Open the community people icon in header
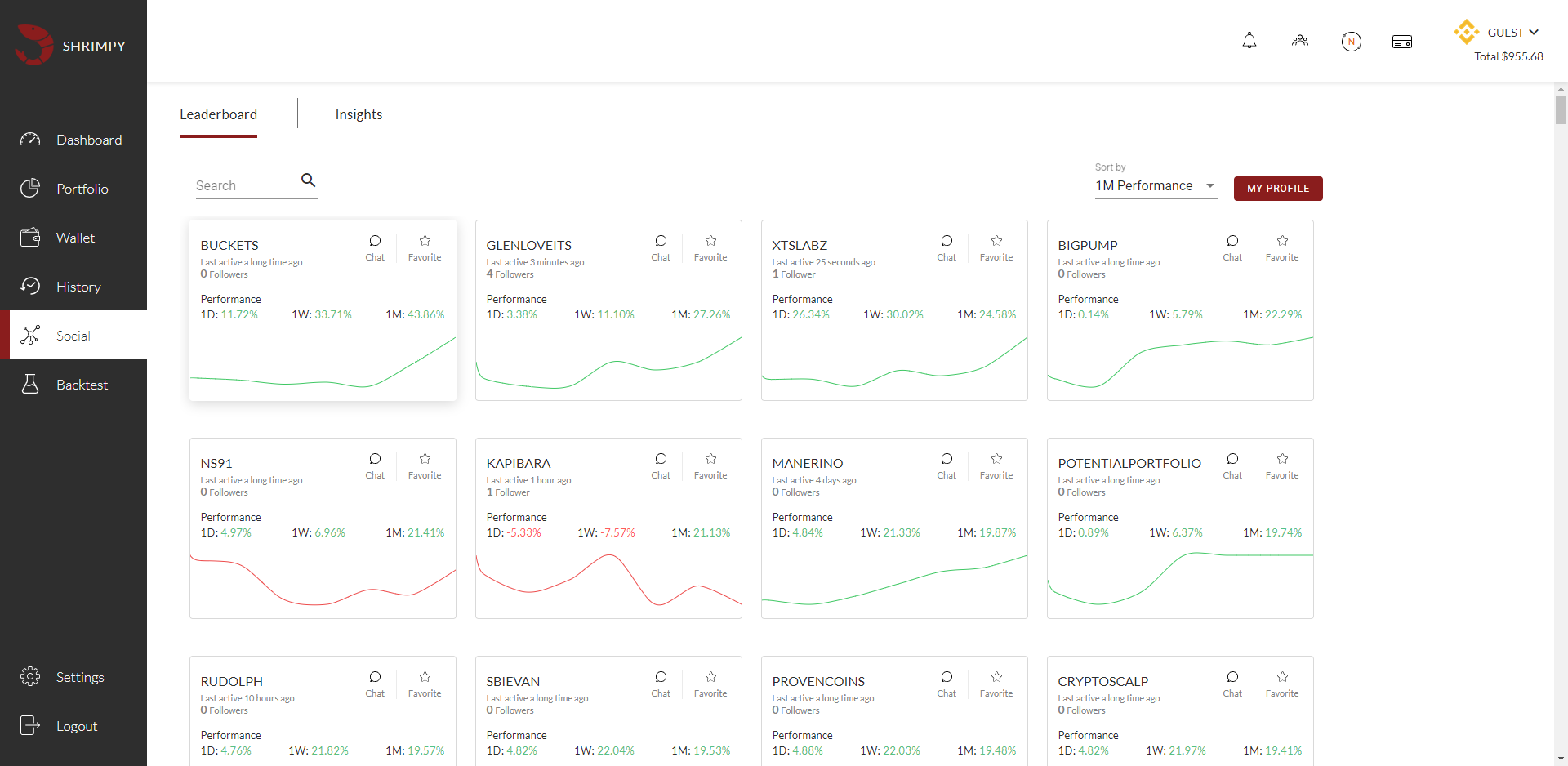The height and width of the screenshot is (766, 1568). click(1300, 41)
